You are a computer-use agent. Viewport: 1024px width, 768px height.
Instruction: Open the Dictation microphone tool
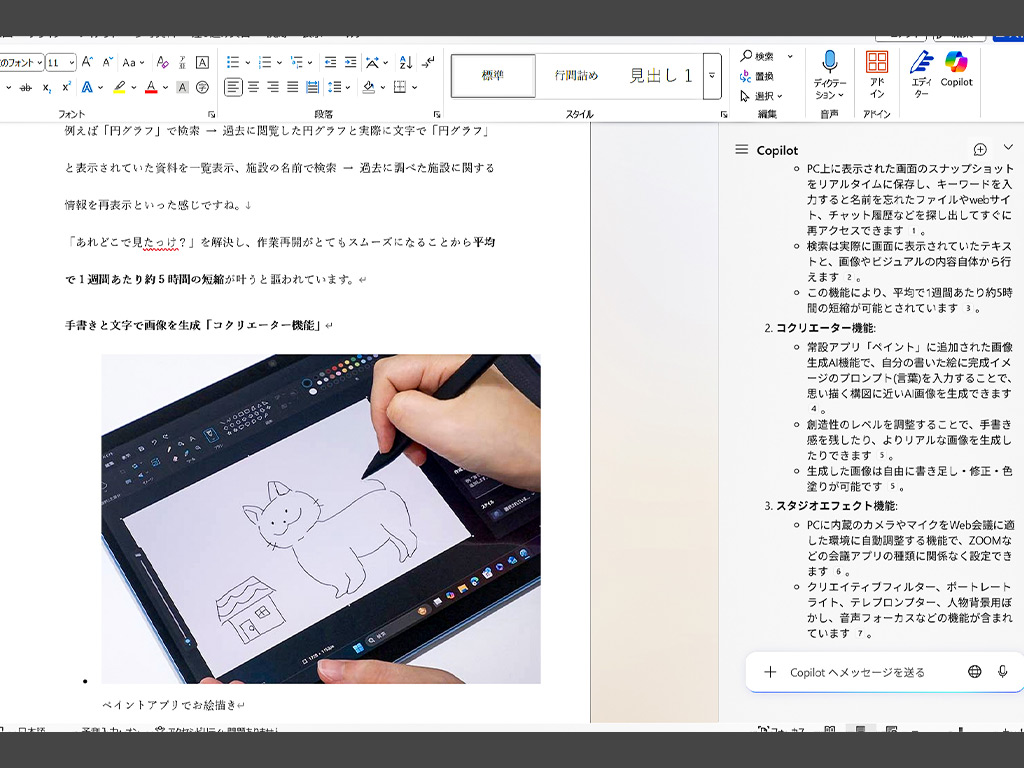click(829, 75)
